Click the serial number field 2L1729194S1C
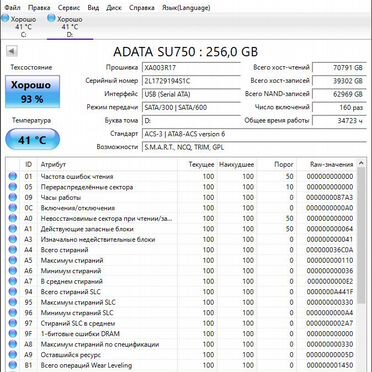The width and height of the screenshot is (372, 372). [191, 81]
